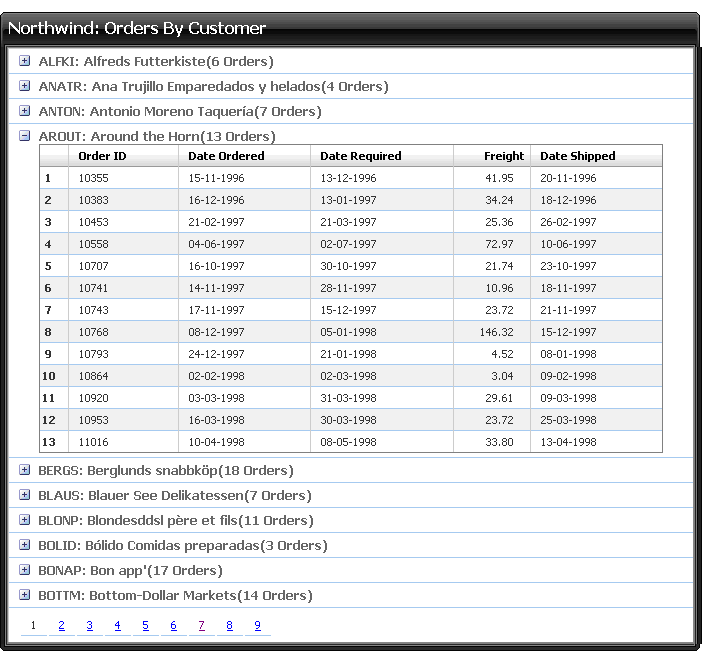This screenshot has width=708, height=672.
Task: Expand the BLAUS Blauer See Delikatessen row
Action: 25,495
